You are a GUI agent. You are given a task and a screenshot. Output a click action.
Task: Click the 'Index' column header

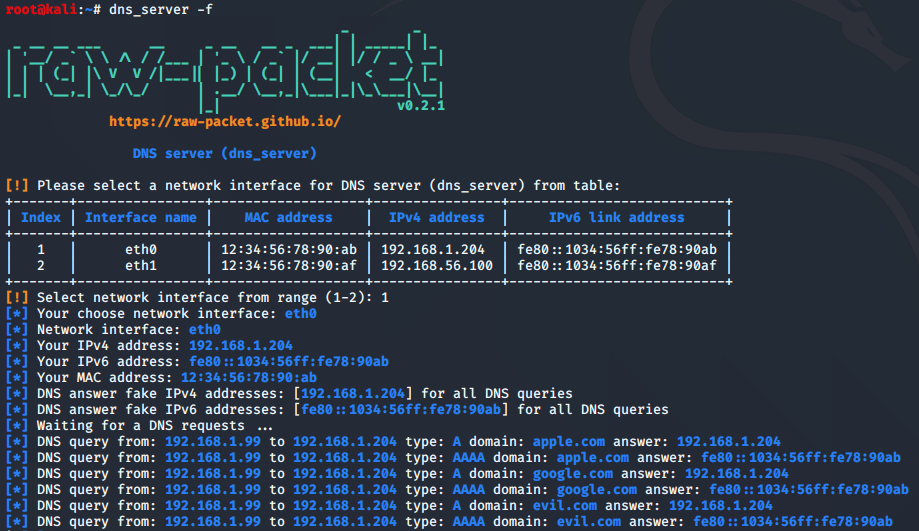coord(40,217)
